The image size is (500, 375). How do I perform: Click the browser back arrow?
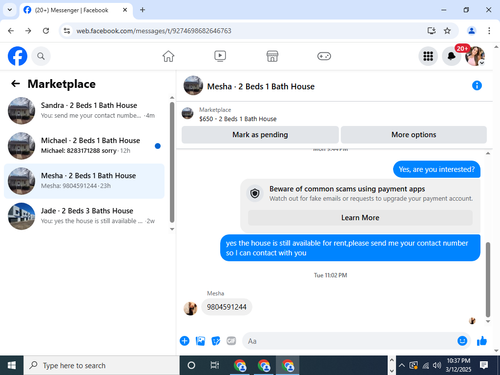point(11,31)
